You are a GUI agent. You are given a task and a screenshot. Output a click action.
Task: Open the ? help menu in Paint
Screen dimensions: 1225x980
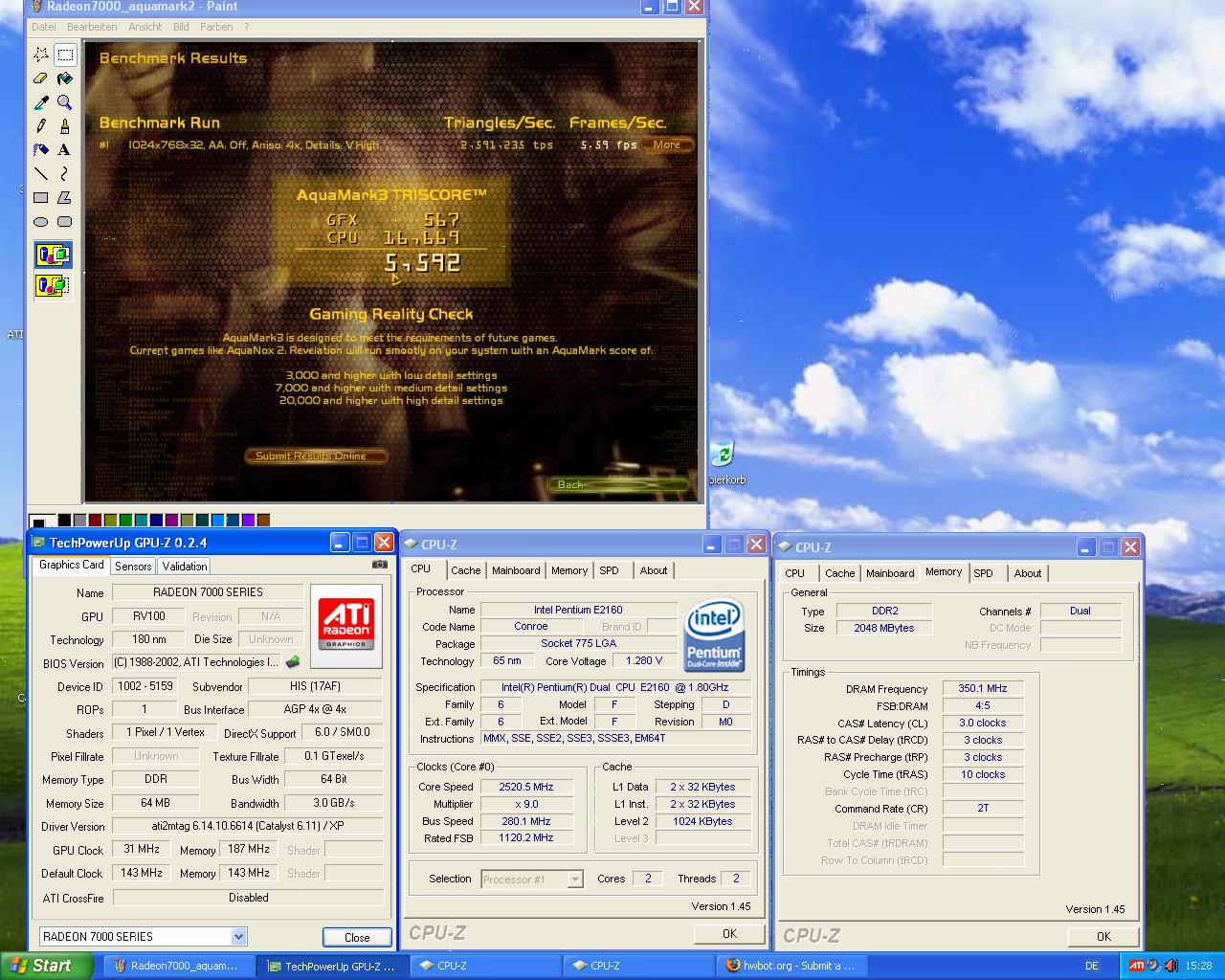click(246, 27)
